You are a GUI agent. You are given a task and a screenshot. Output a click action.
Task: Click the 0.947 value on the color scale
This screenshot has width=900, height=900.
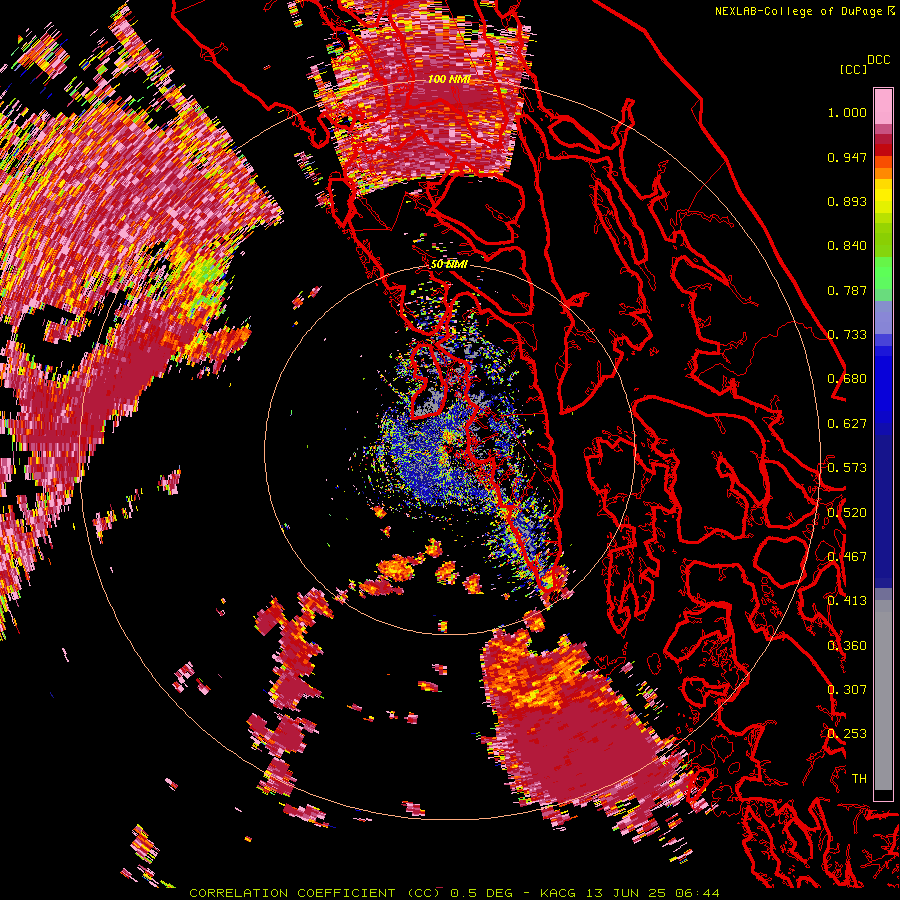[847, 157]
